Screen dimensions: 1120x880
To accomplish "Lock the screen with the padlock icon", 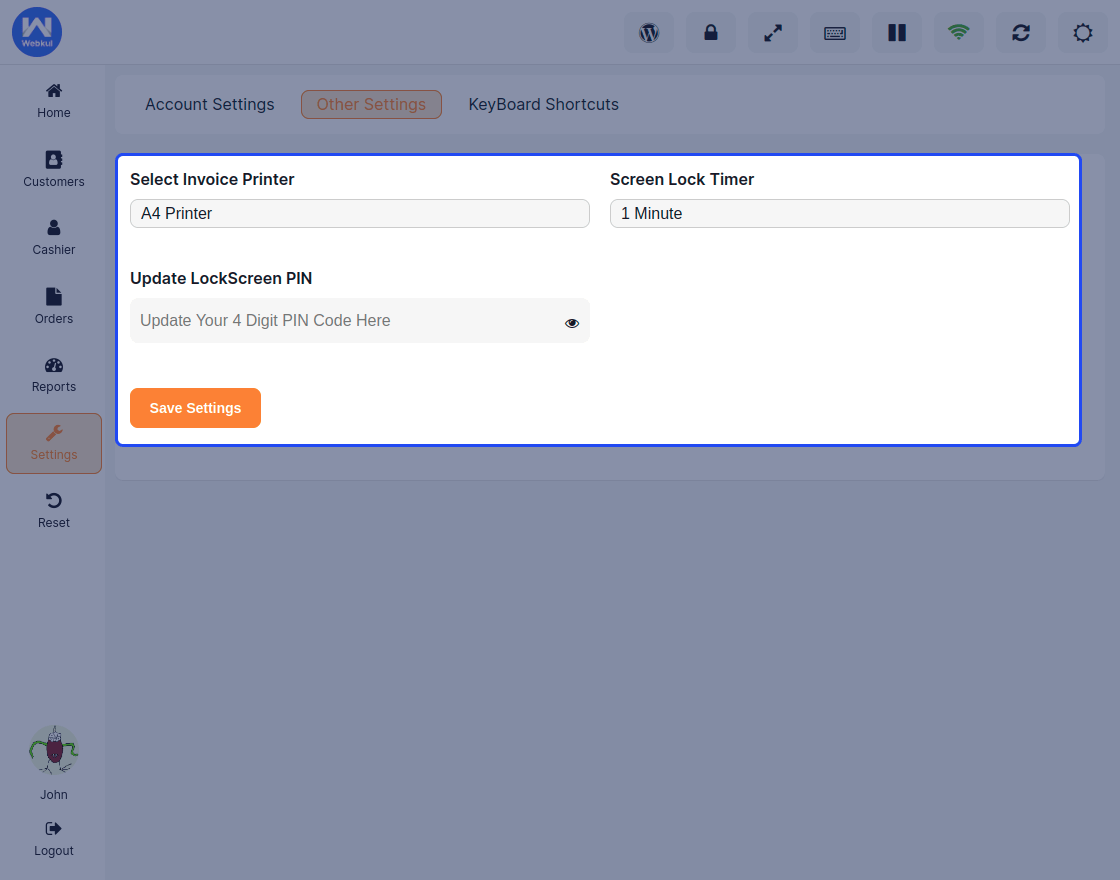I will (711, 33).
